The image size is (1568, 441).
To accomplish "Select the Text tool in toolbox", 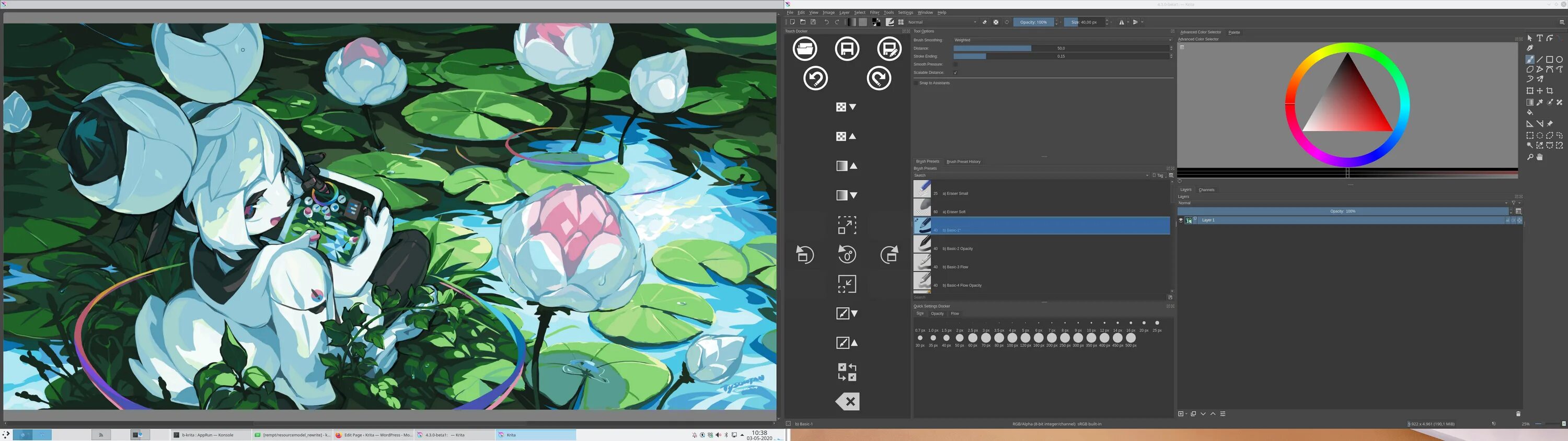I will tap(1539, 38).
